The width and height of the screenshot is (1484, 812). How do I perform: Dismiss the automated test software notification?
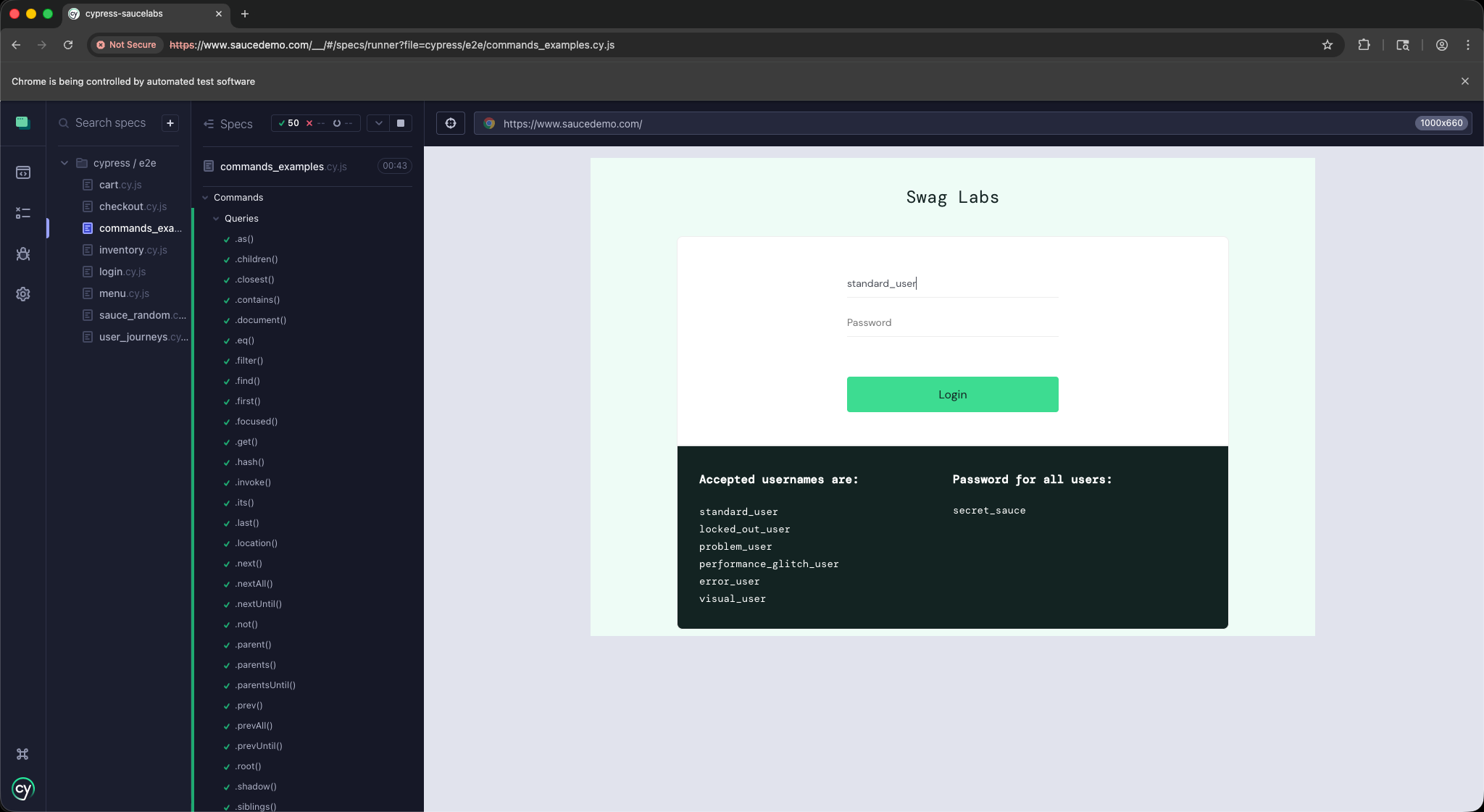[x=1464, y=80]
